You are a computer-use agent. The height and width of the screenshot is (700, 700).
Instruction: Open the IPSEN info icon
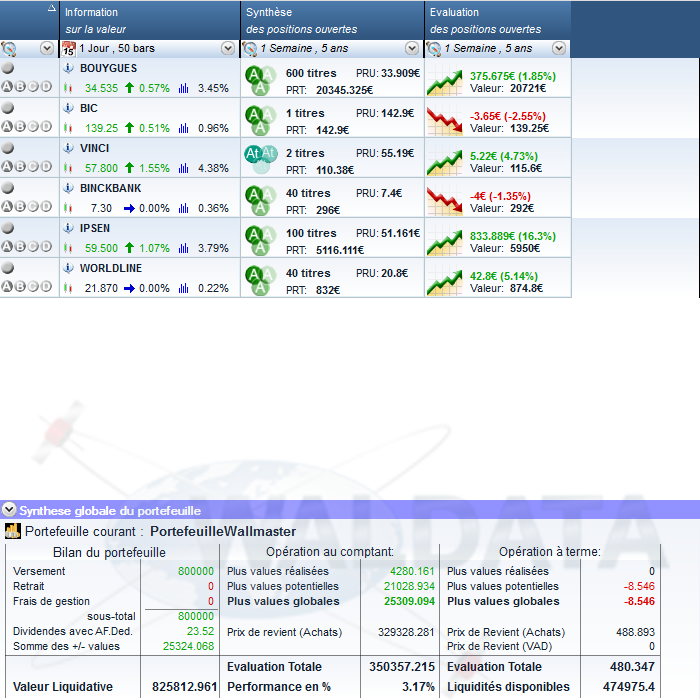click(x=68, y=228)
